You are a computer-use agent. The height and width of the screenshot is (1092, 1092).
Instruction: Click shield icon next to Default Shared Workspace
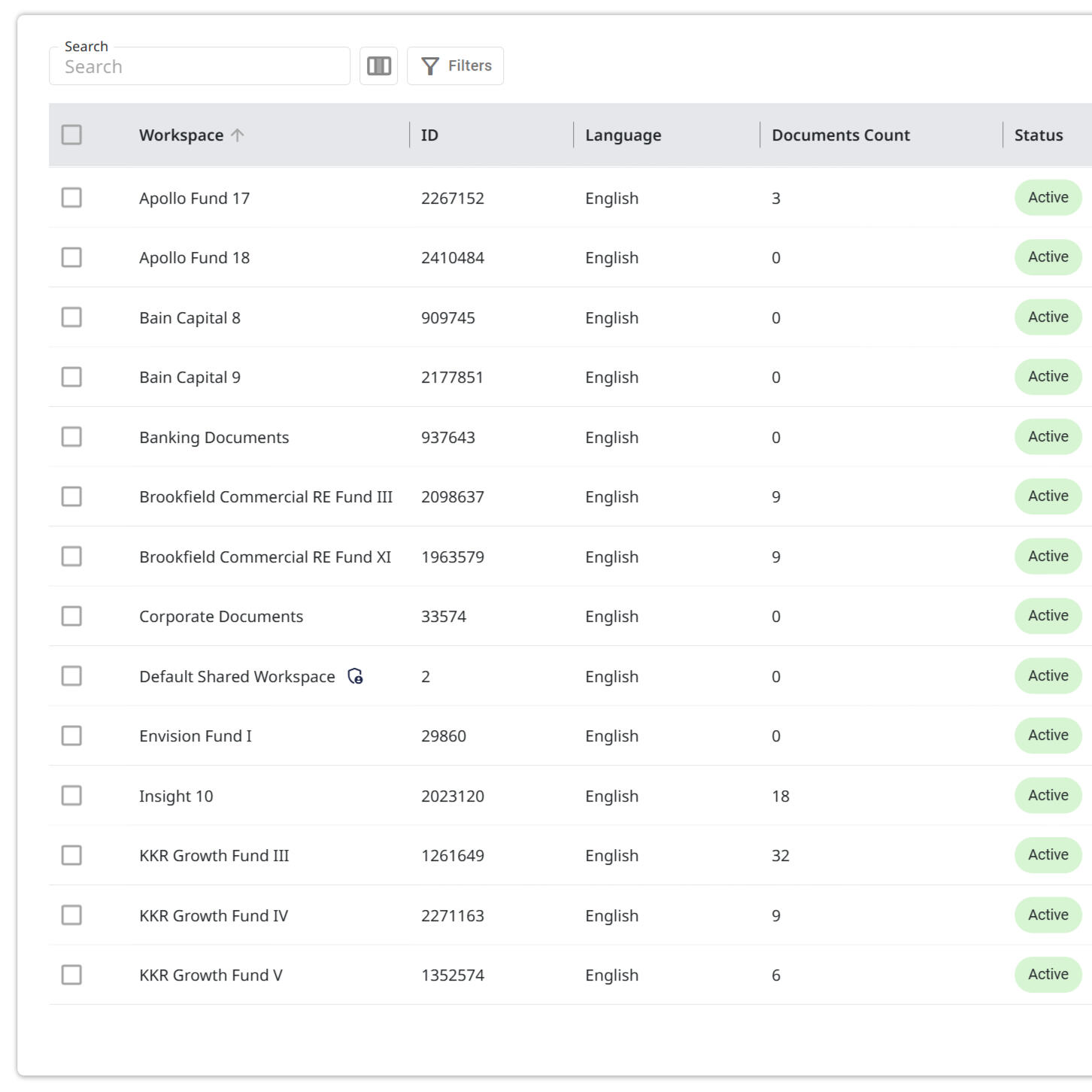coord(355,676)
